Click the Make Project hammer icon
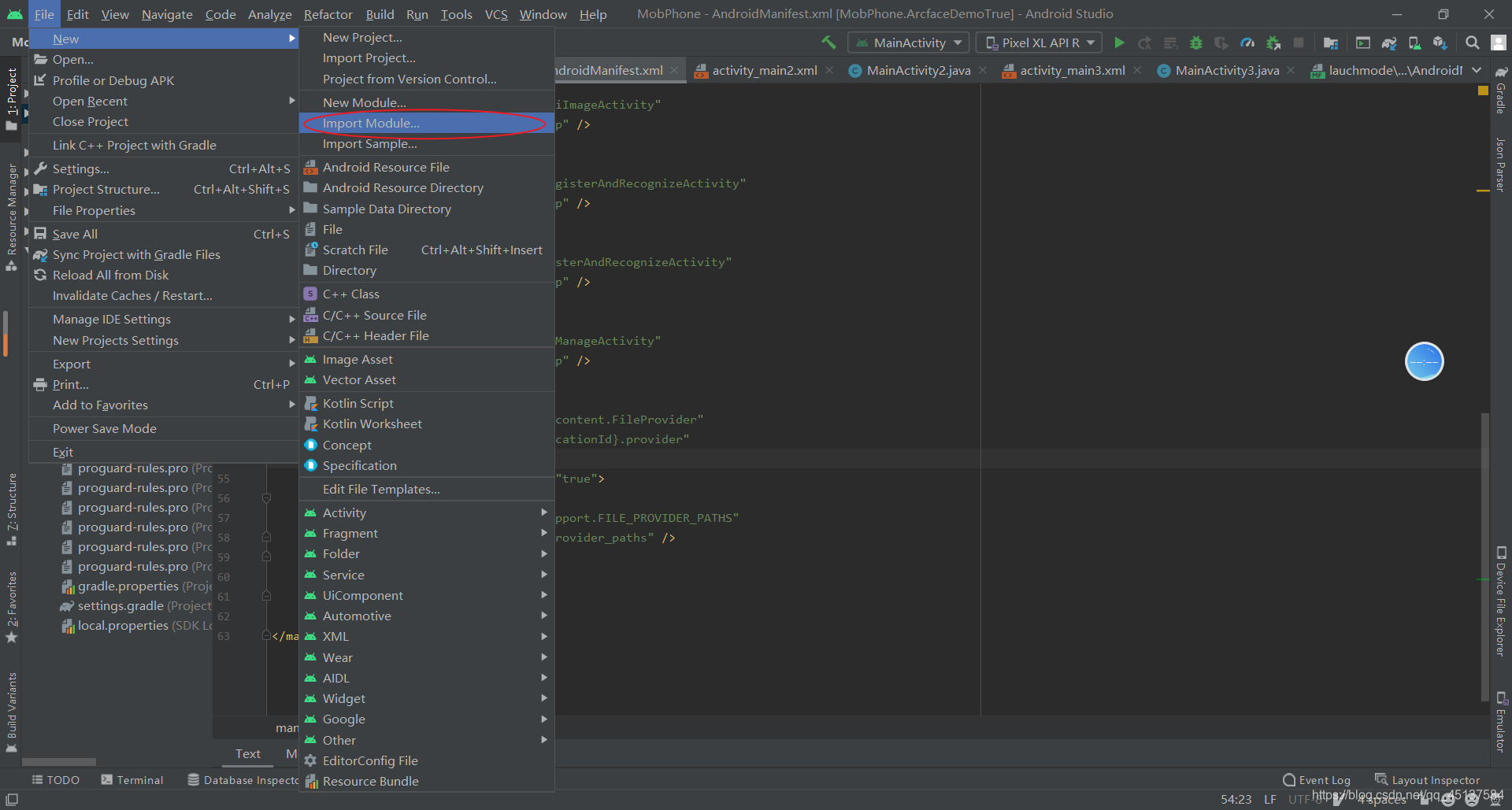This screenshot has height=810, width=1512. (x=828, y=43)
